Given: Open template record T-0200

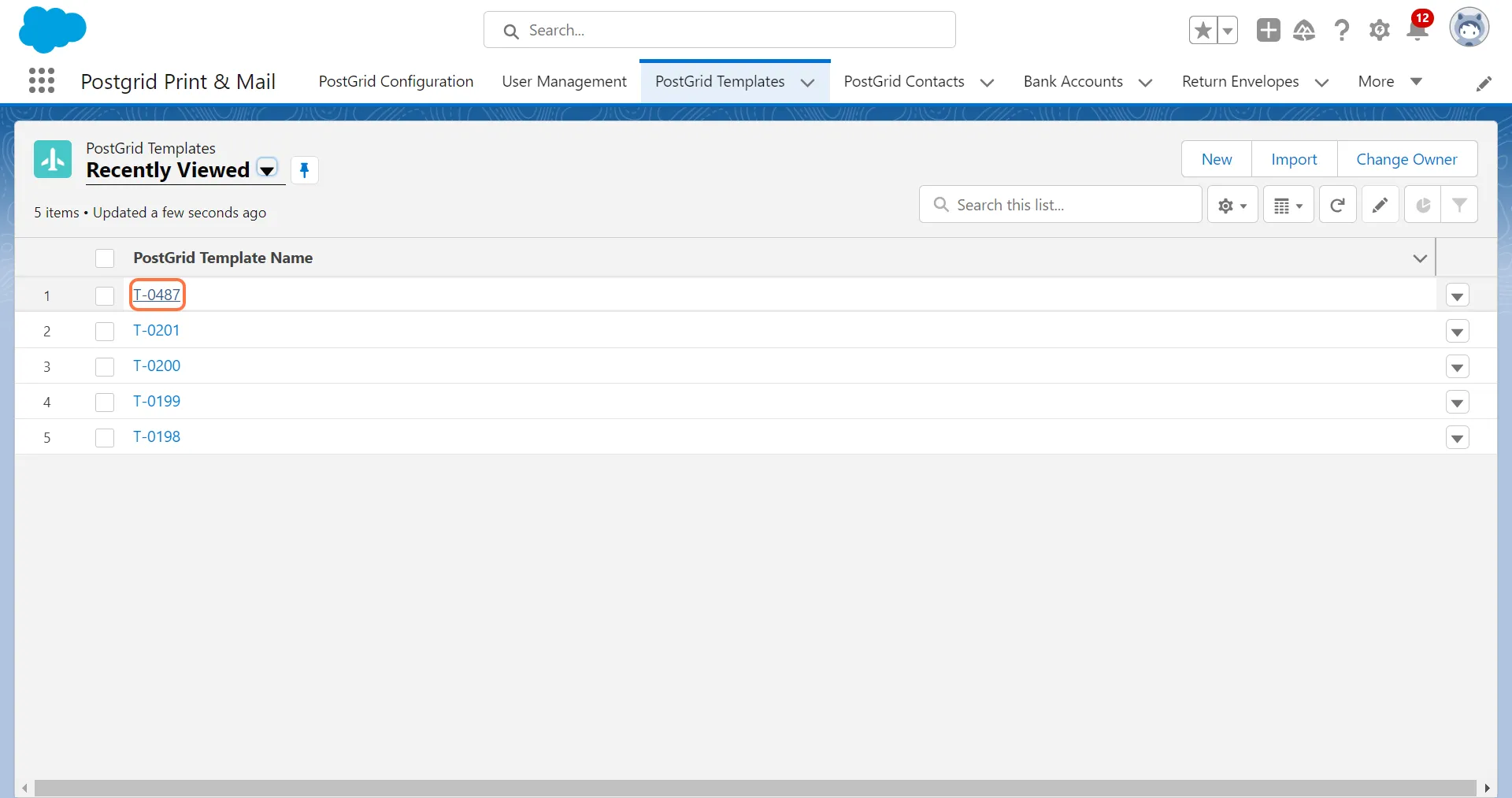Looking at the screenshot, I should (x=157, y=366).
